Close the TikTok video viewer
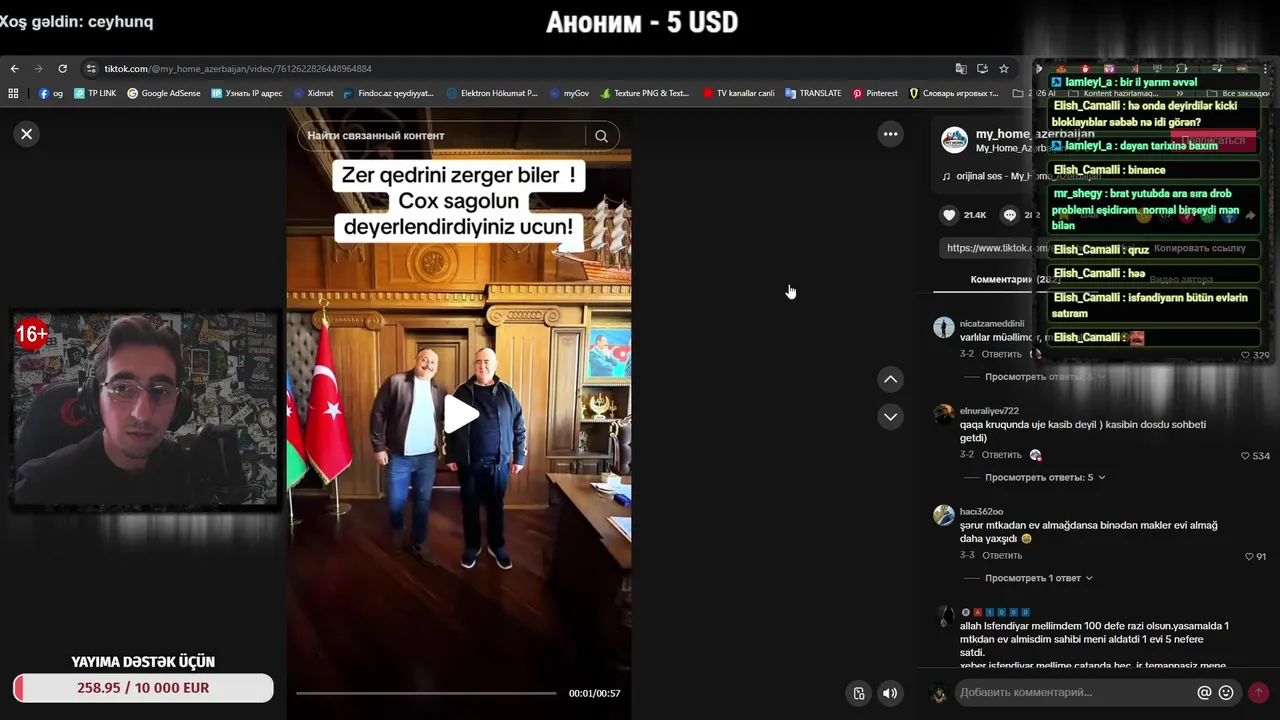 pyautogui.click(x=27, y=134)
